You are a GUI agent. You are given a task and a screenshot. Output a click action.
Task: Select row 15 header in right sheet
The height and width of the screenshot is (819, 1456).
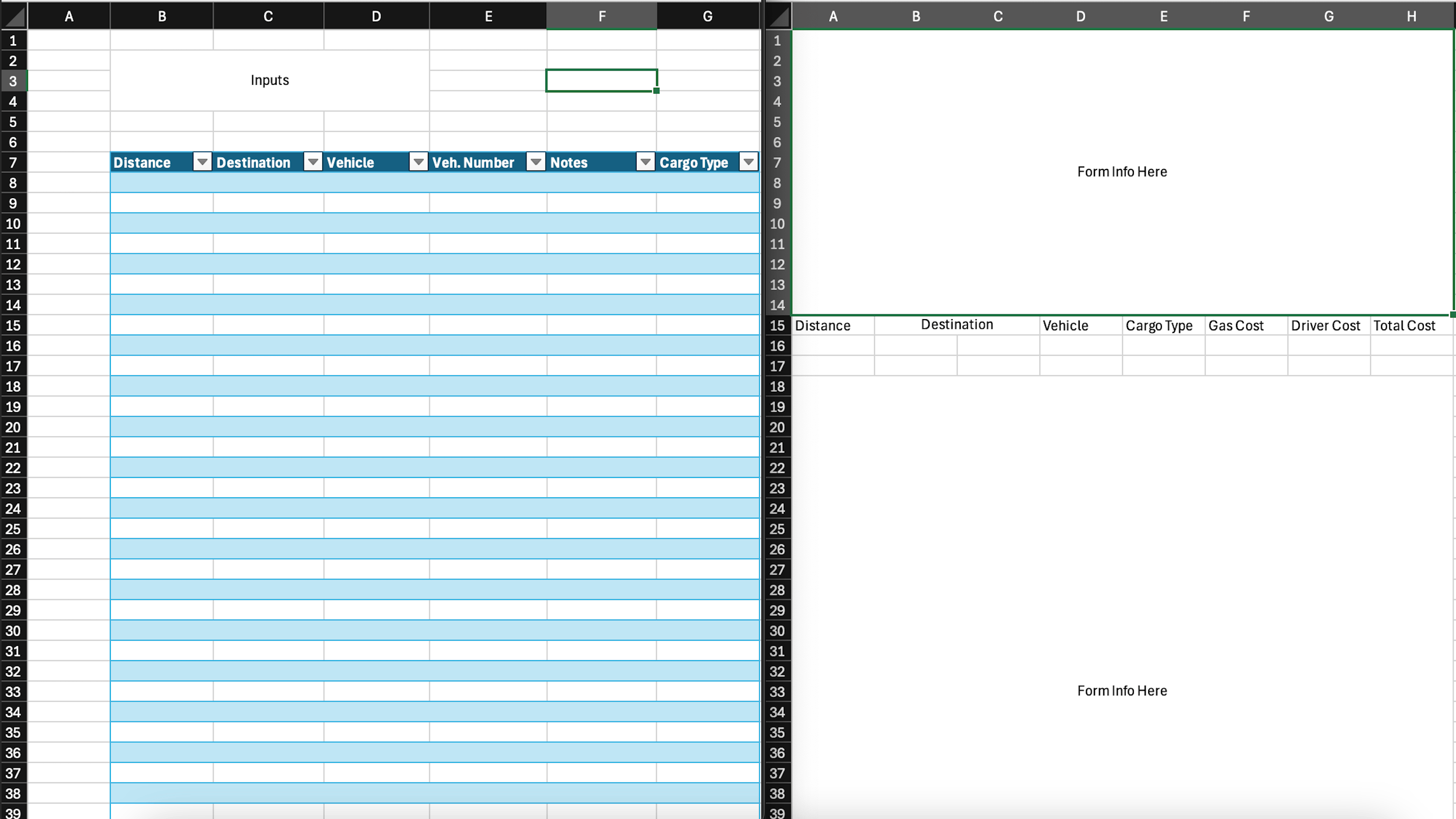pos(778,325)
